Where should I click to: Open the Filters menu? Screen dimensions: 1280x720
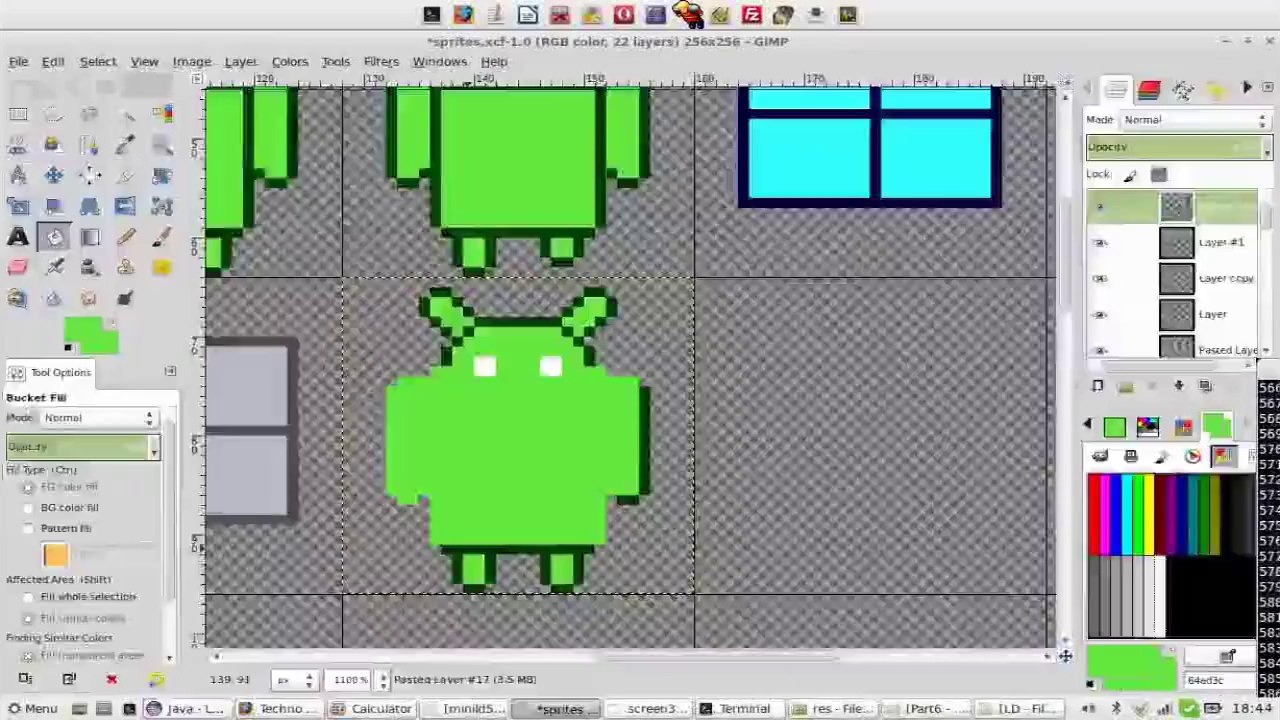(381, 62)
